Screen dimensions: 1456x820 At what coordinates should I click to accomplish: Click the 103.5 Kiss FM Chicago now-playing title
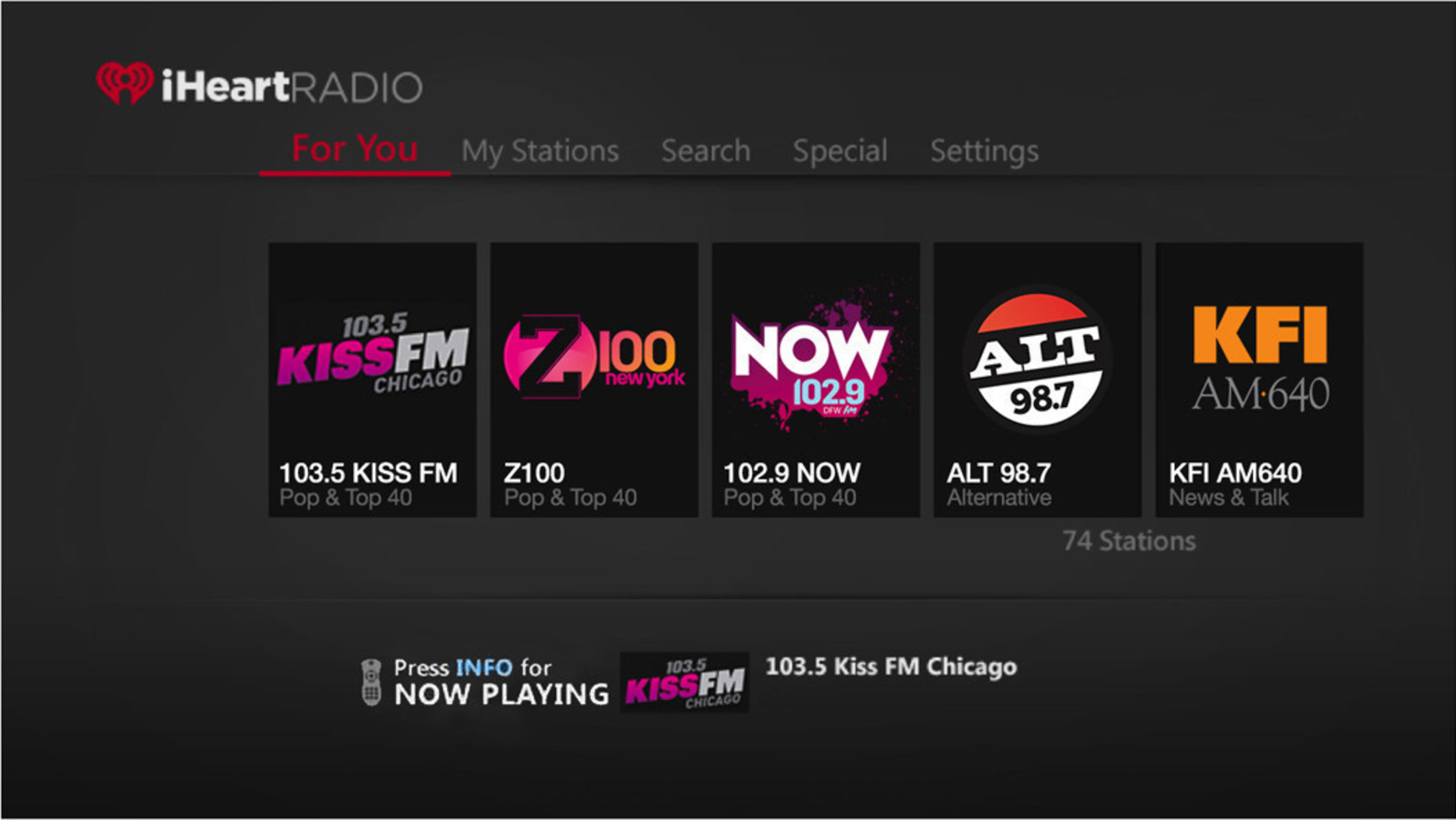[x=891, y=667]
